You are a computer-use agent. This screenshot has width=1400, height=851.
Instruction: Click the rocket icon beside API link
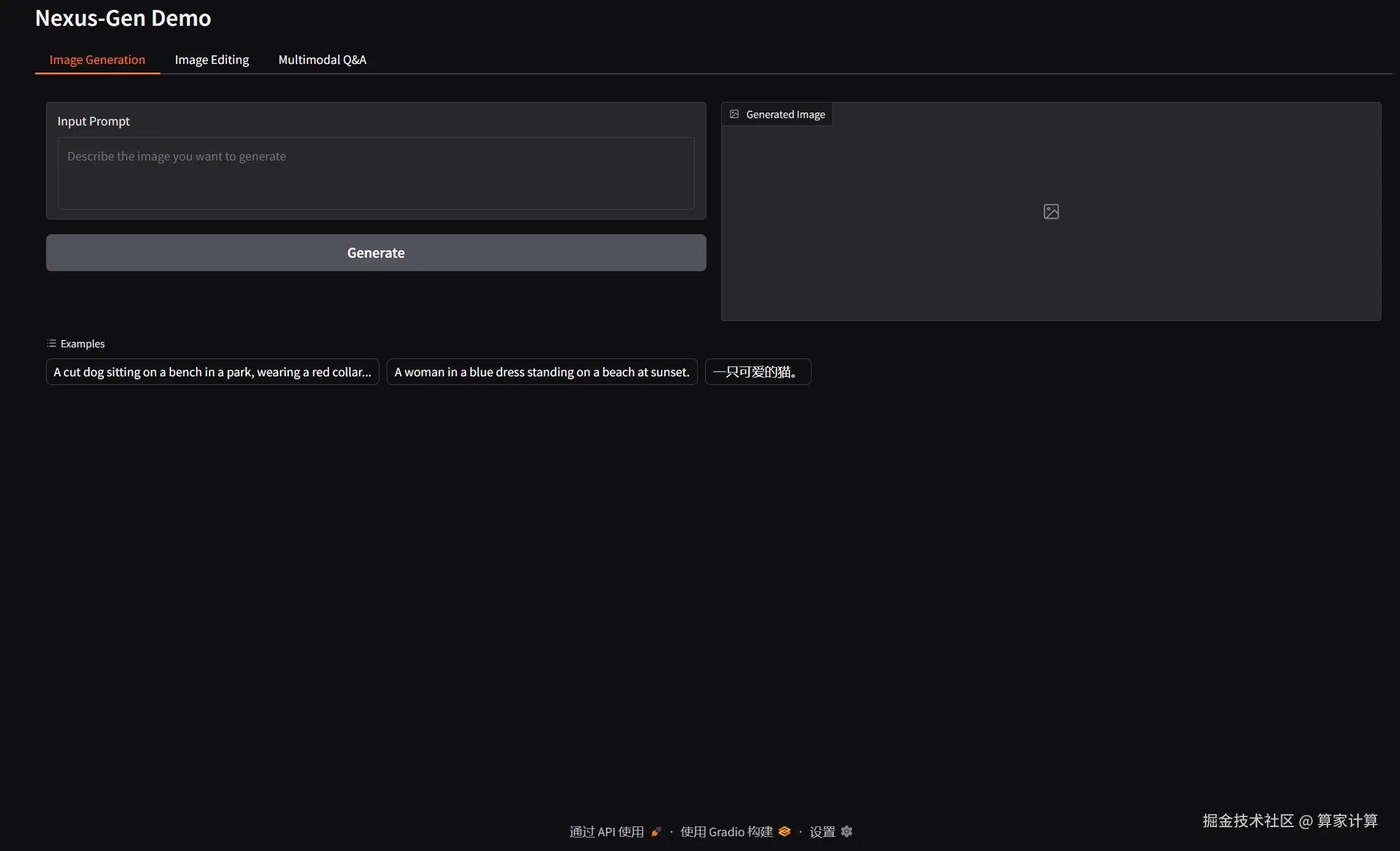tap(656, 832)
